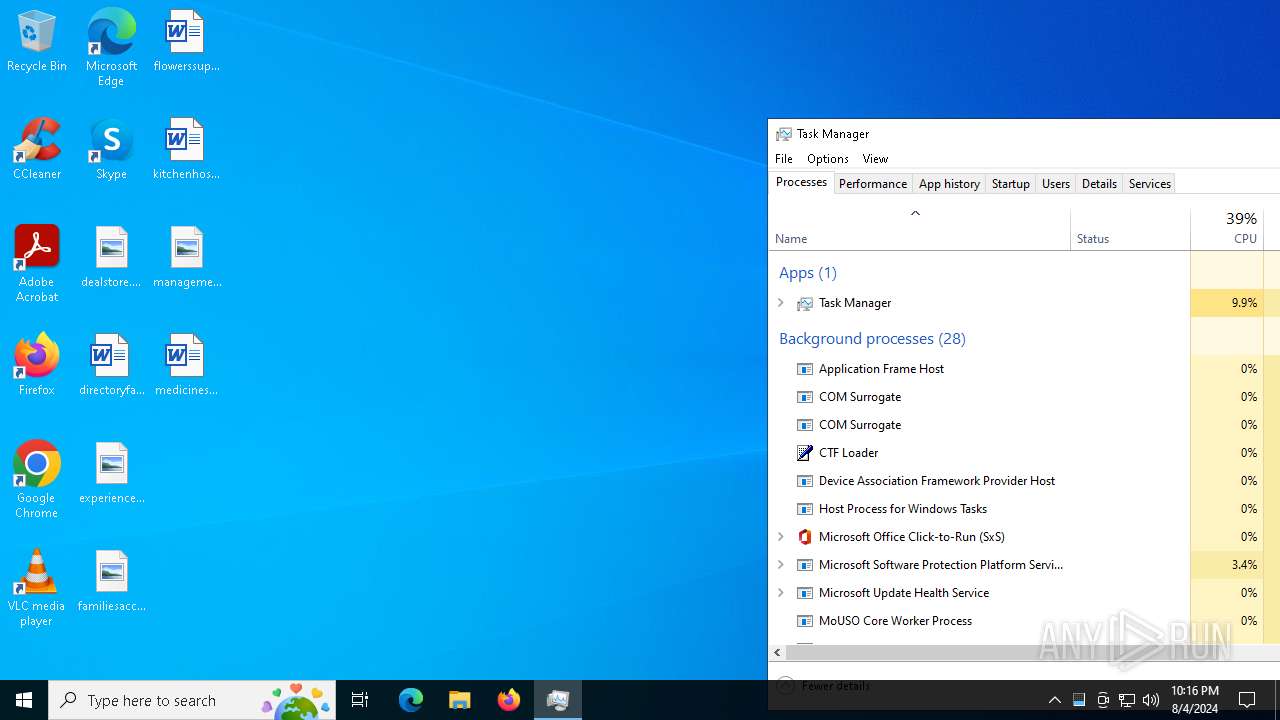Switch to the Services tab
Screen dimensions: 1280x720
[x=1150, y=184]
